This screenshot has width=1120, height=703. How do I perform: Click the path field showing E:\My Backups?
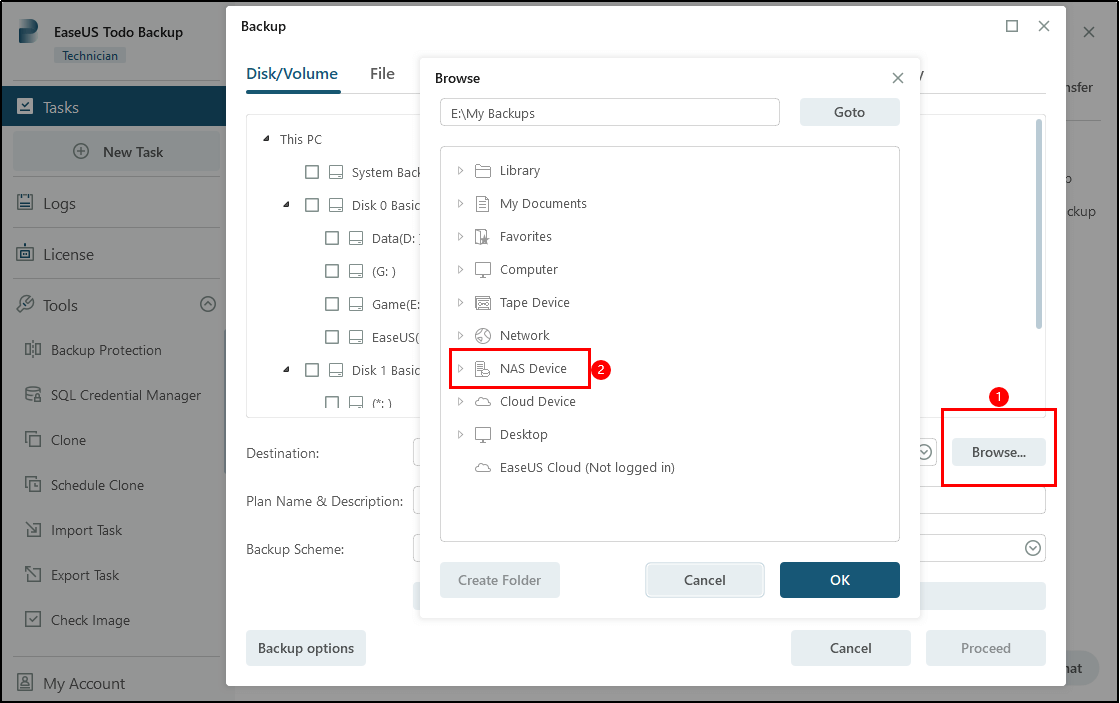click(609, 113)
